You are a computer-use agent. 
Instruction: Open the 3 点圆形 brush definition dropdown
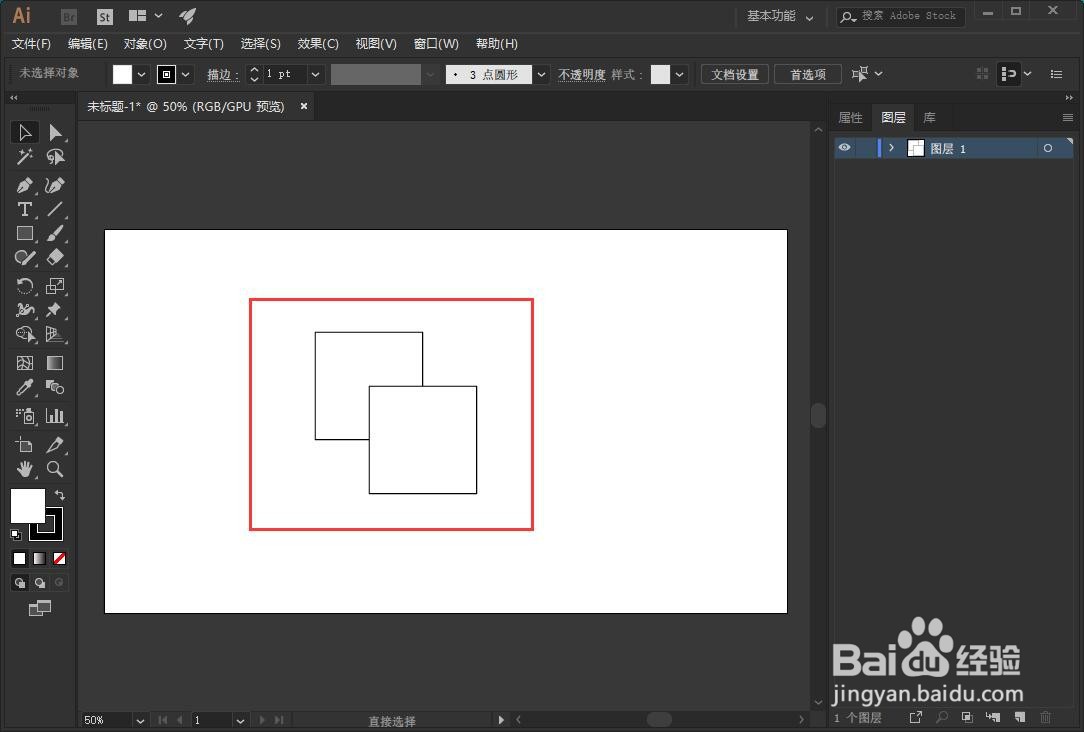click(541, 74)
